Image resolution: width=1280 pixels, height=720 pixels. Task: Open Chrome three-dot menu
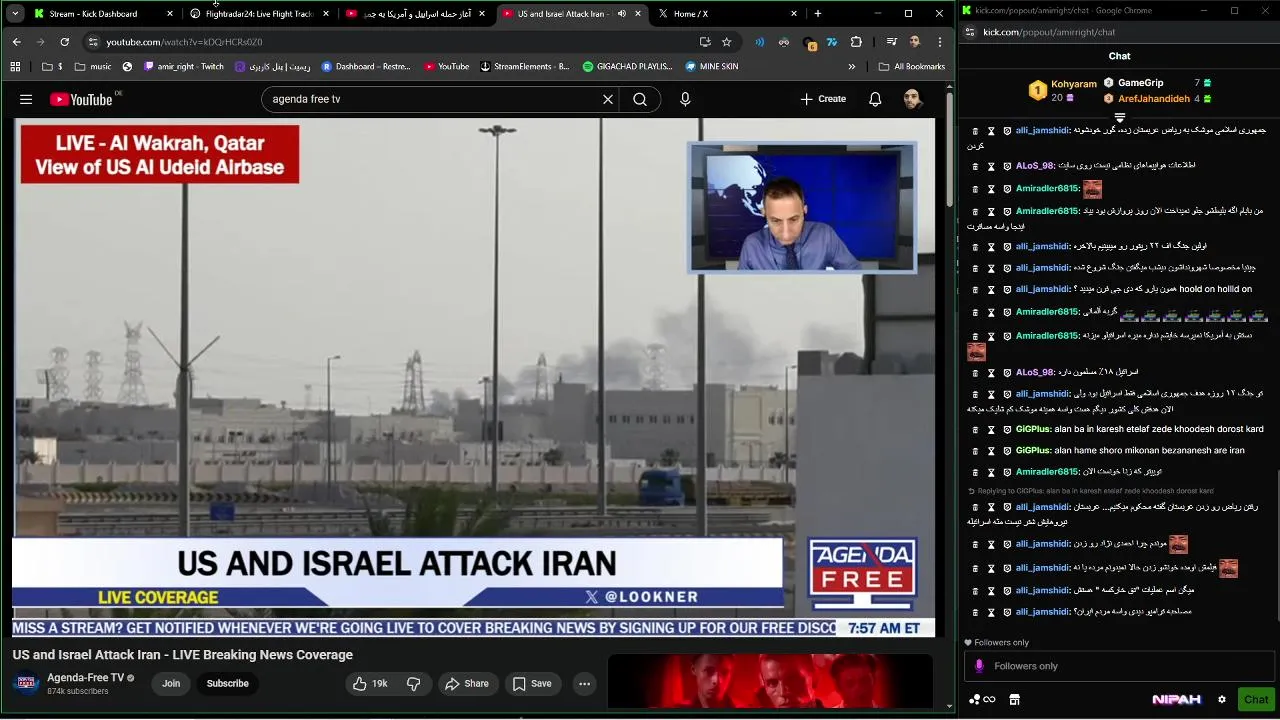pyautogui.click(x=939, y=42)
